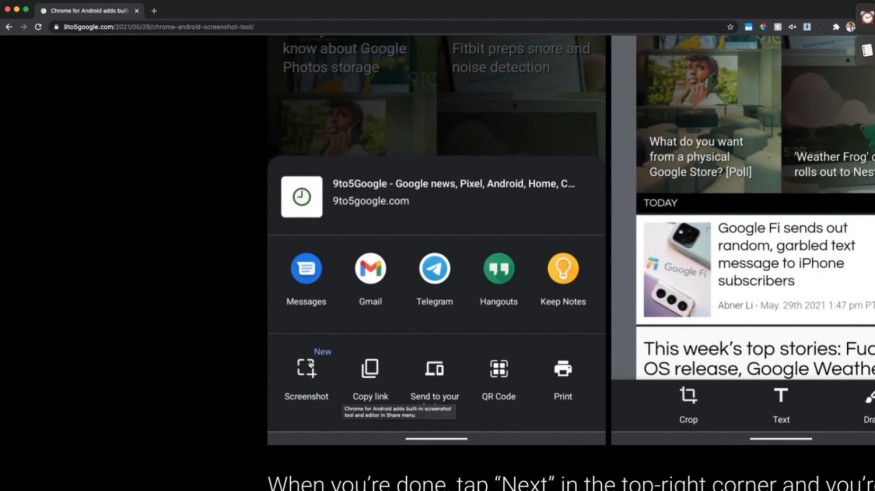This screenshot has height=491, width=875.
Task: Click the 9to5google.com domain text
Action: (x=371, y=201)
